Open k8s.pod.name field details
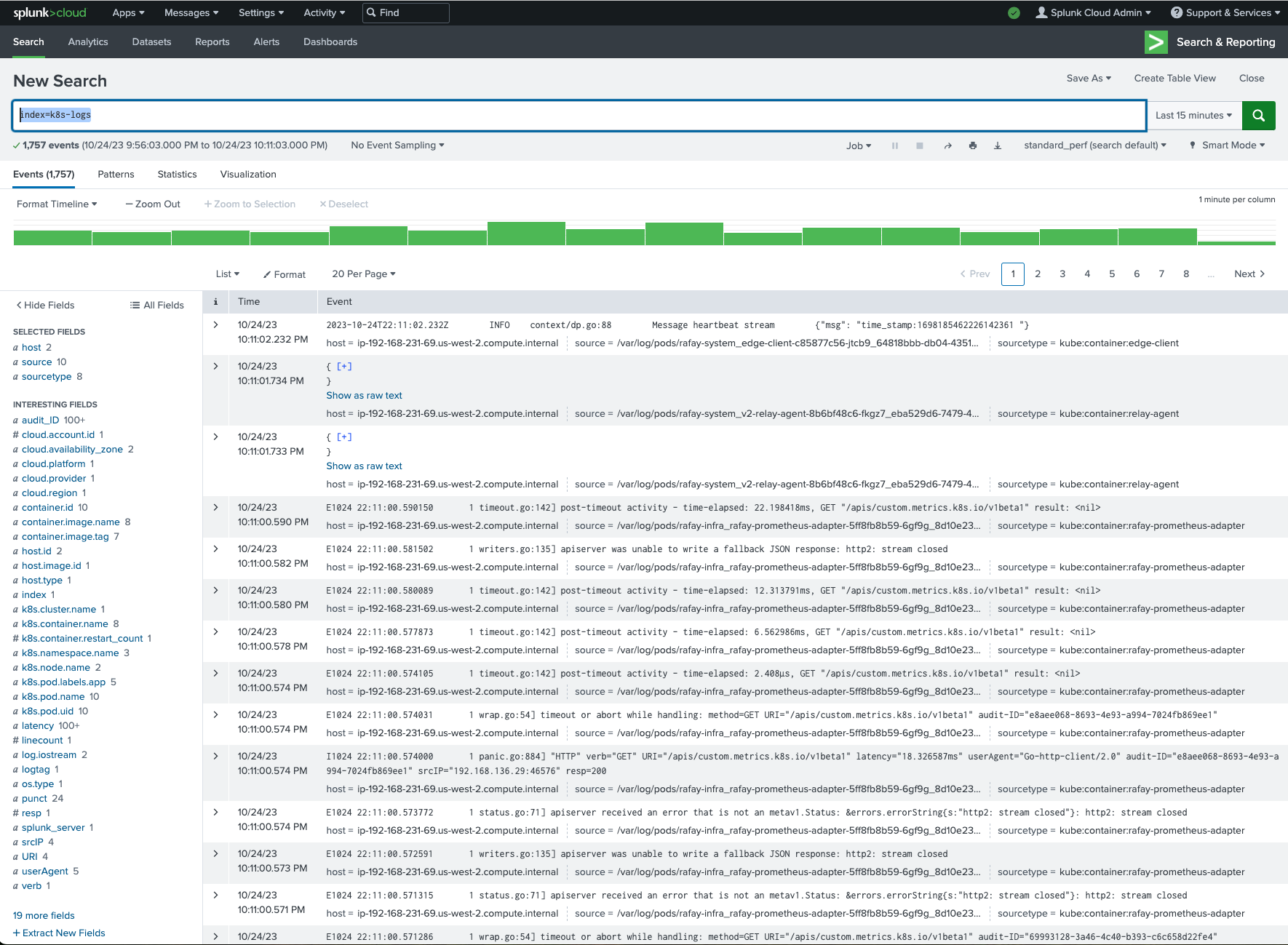1288x945 pixels. (53, 696)
